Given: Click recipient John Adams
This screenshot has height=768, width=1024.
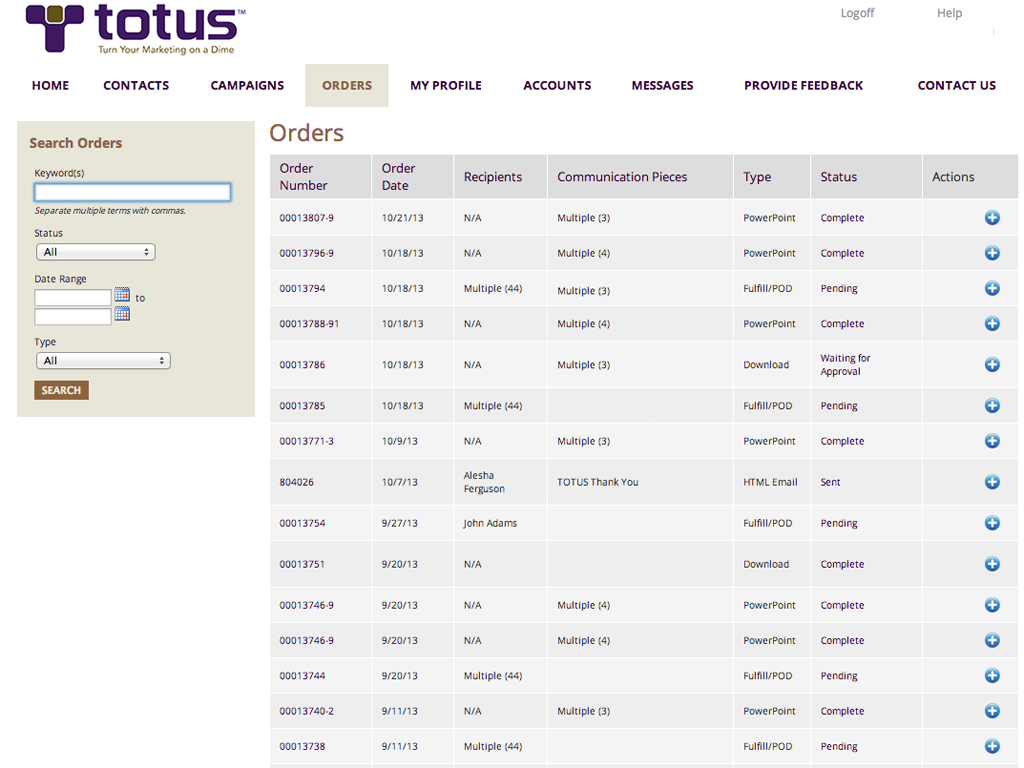Looking at the screenshot, I should (x=490, y=523).
